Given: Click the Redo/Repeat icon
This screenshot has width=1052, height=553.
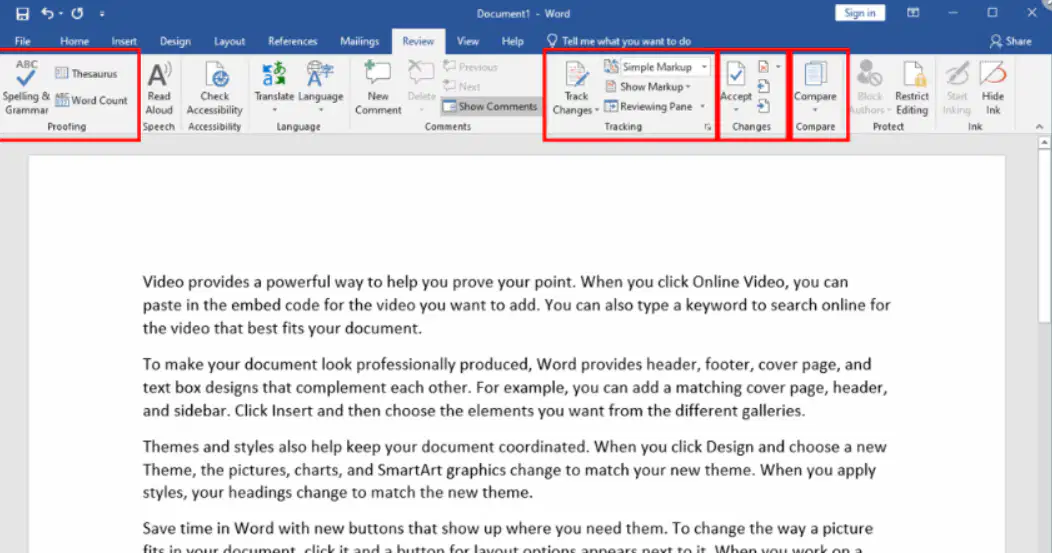Looking at the screenshot, I should 78,13.
